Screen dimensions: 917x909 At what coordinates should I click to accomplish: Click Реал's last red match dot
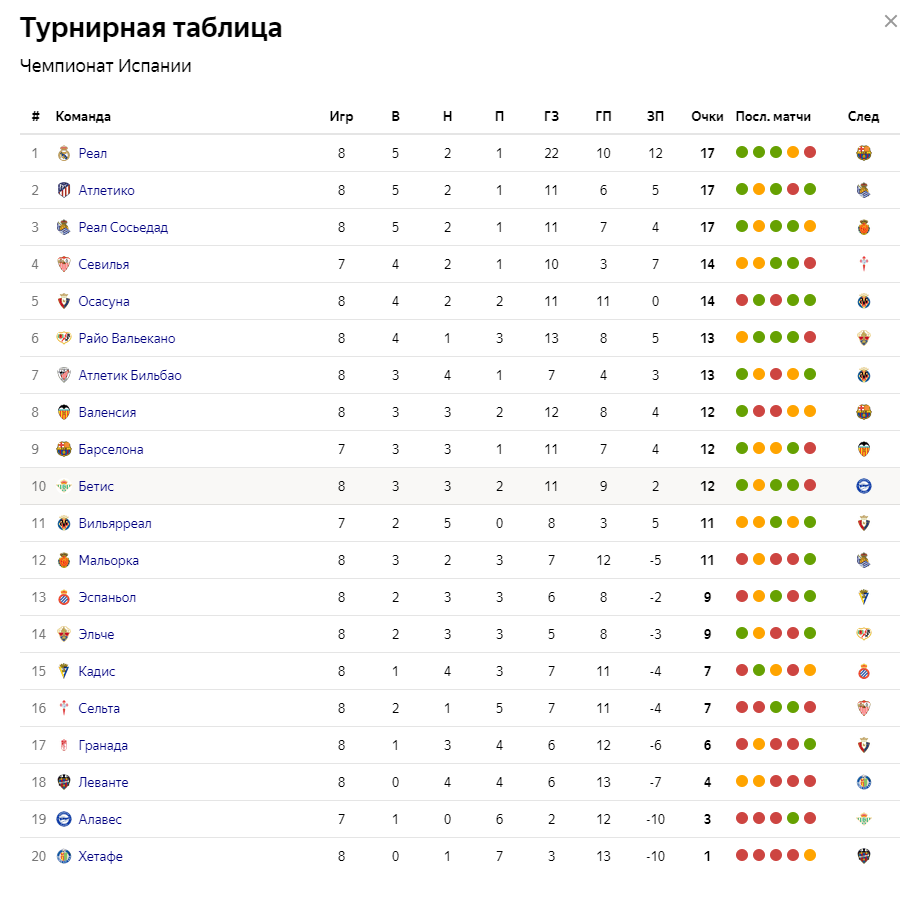(810, 153)
